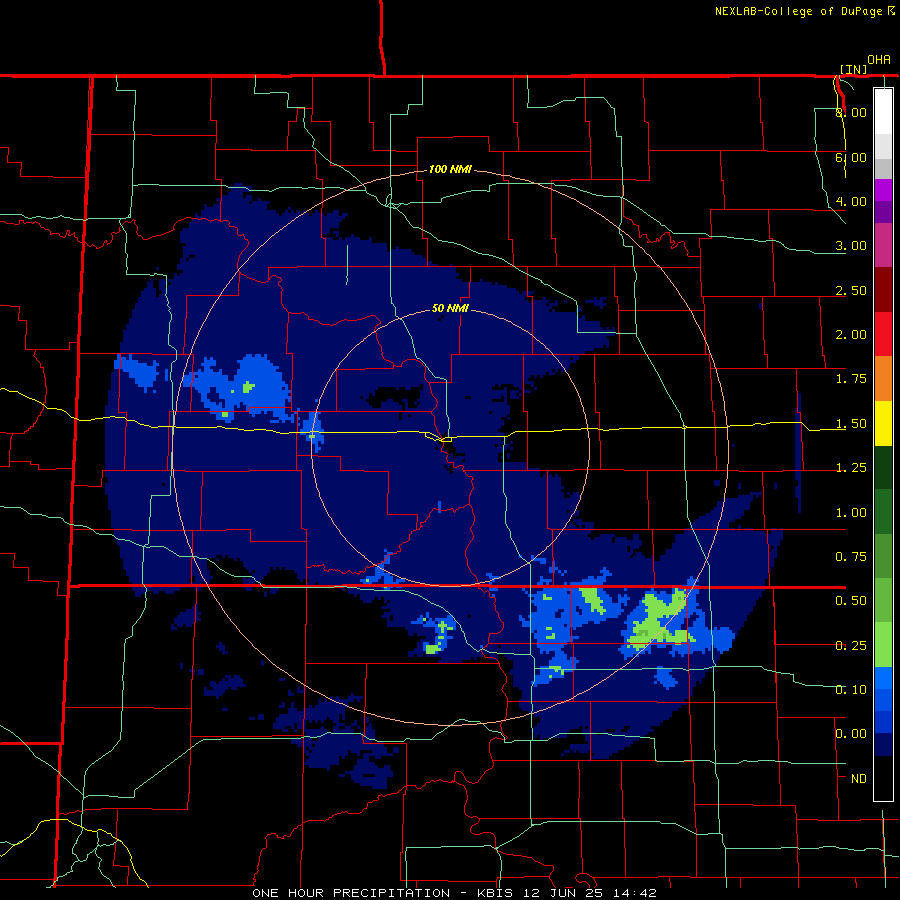Click the OHA product code label

click(879, 59)
